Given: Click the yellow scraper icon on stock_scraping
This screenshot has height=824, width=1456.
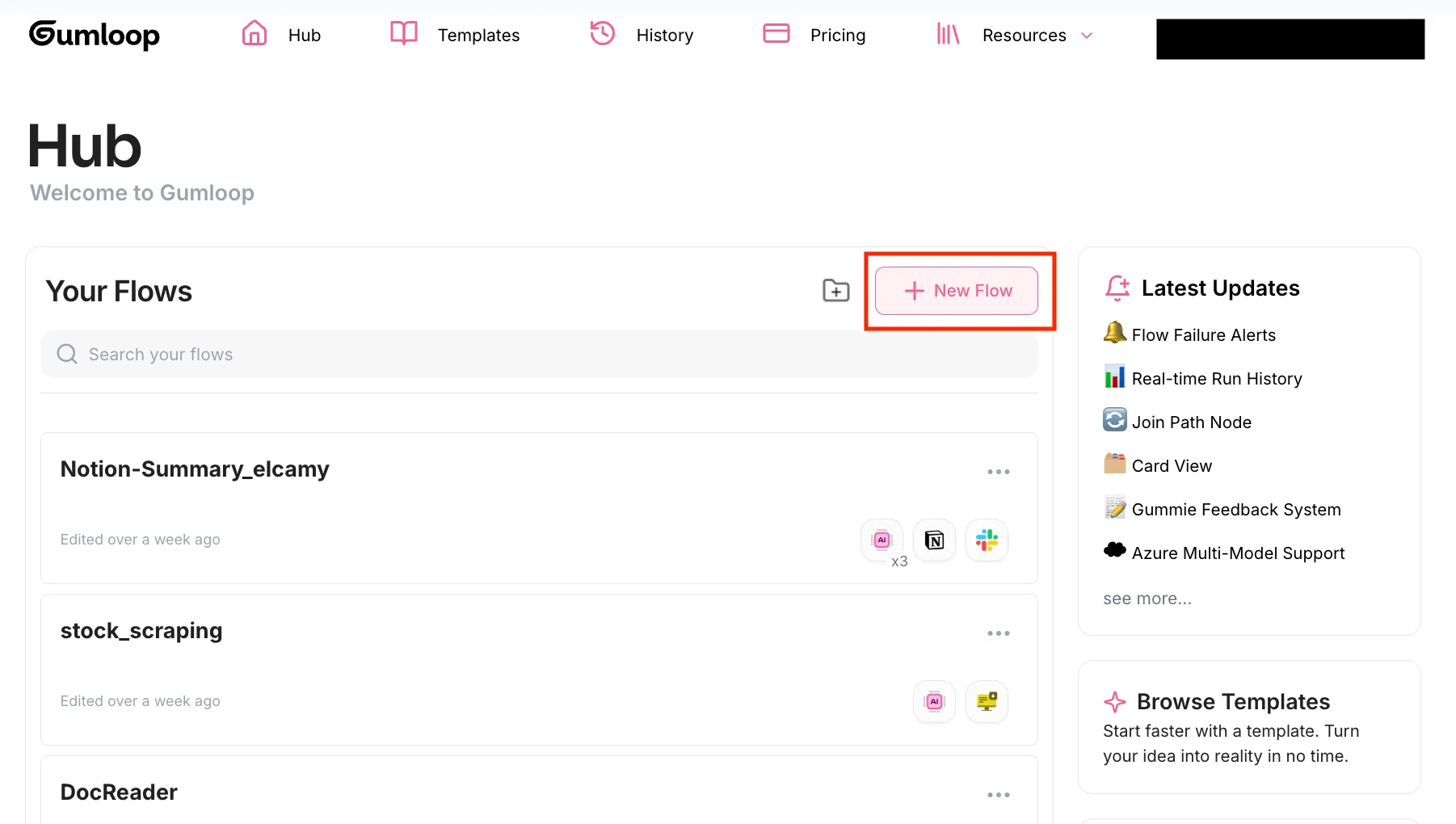Looking at the screenshot, I should pos(987,702).
